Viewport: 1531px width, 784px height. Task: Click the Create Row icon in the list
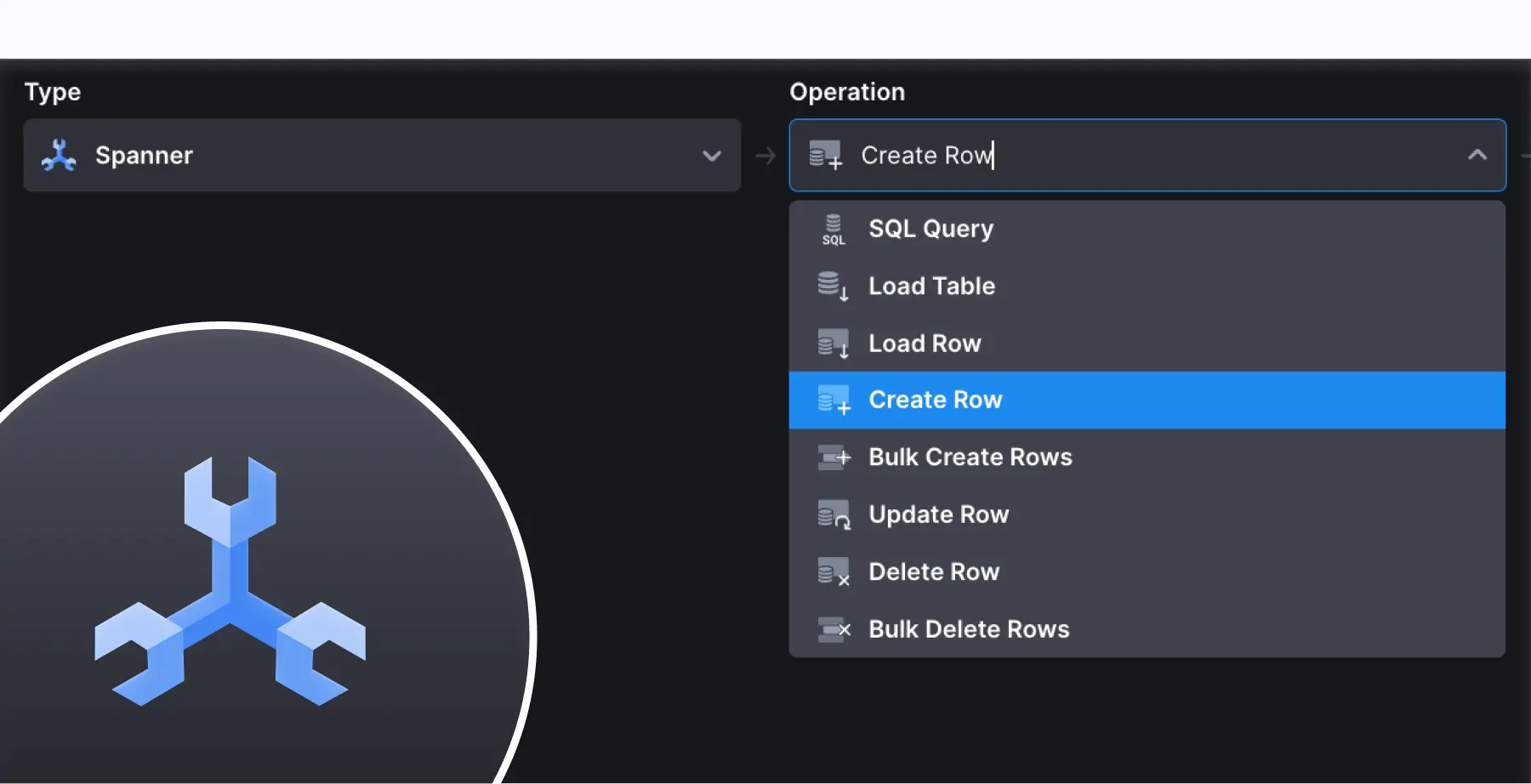(x=834, y=401)
